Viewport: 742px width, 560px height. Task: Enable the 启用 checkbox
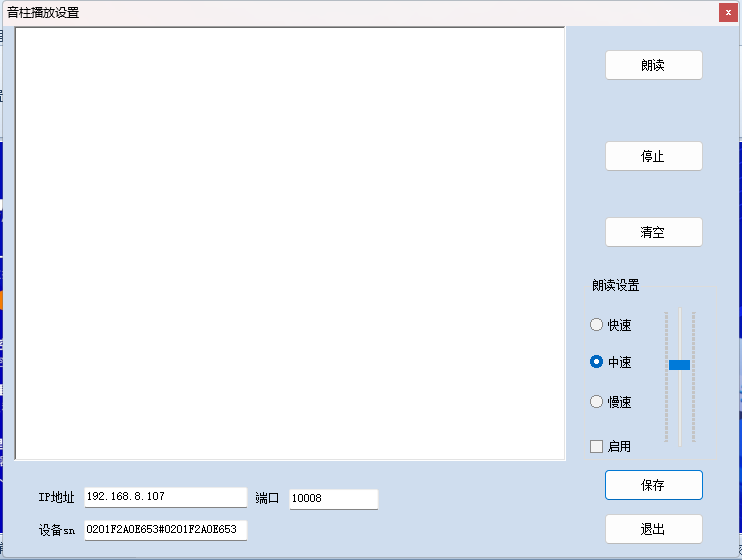(597, 447)
